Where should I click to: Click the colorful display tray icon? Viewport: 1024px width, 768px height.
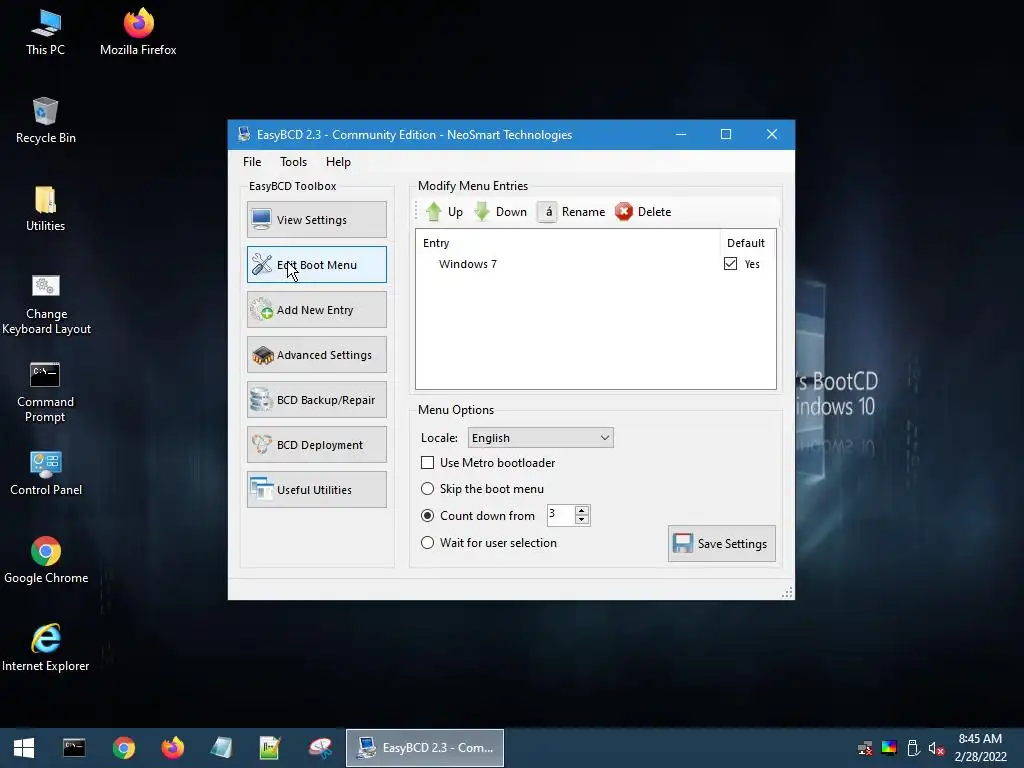coord(889,748)
